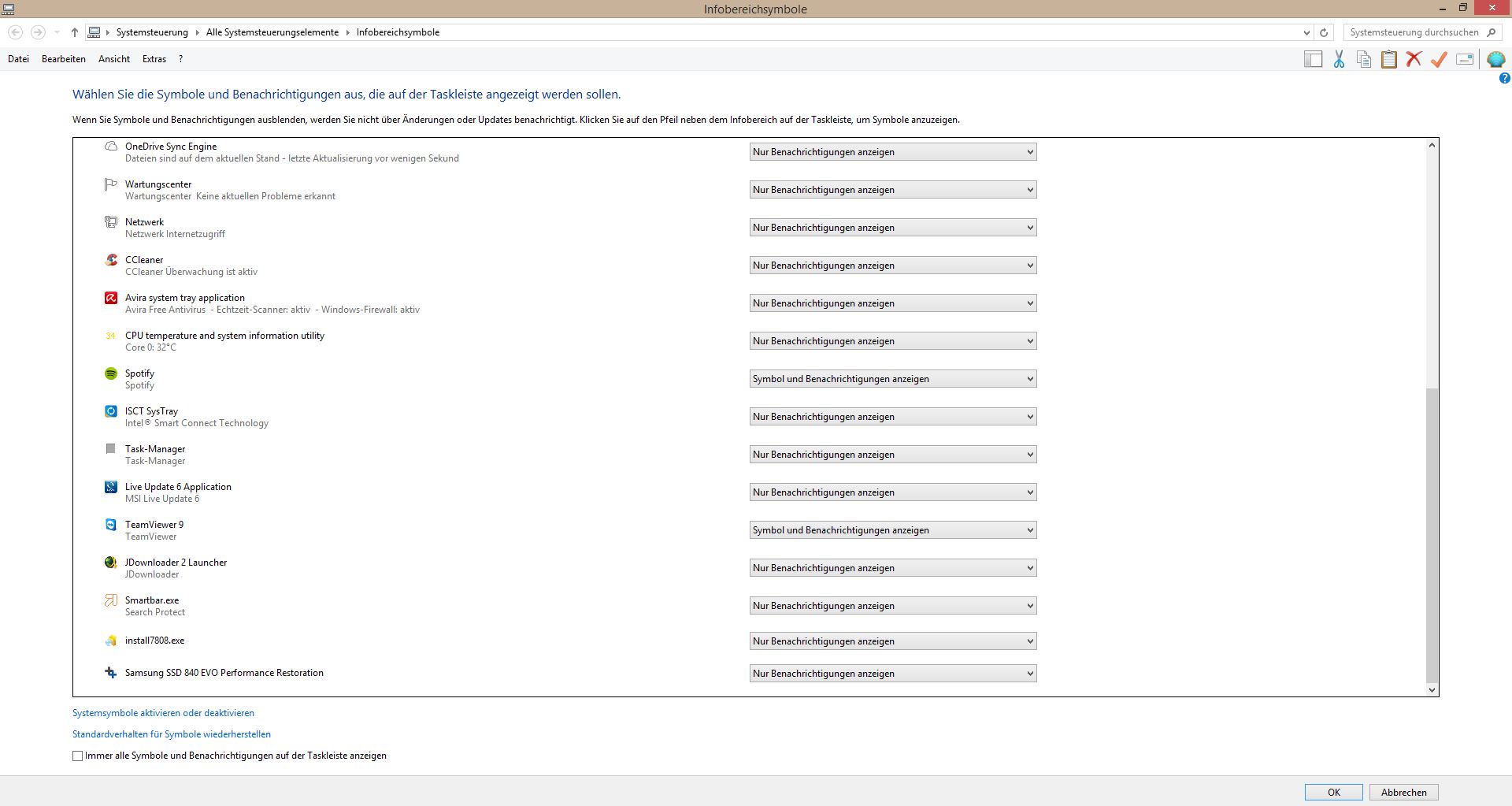Click the globe toolbar icon
The width and height of the screenshot is (1512, 806).
[x=1495, y=59]
